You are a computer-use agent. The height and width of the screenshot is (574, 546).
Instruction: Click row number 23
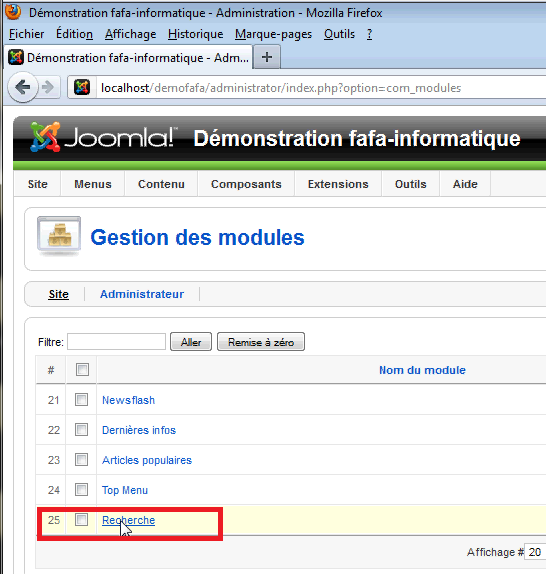53,460
